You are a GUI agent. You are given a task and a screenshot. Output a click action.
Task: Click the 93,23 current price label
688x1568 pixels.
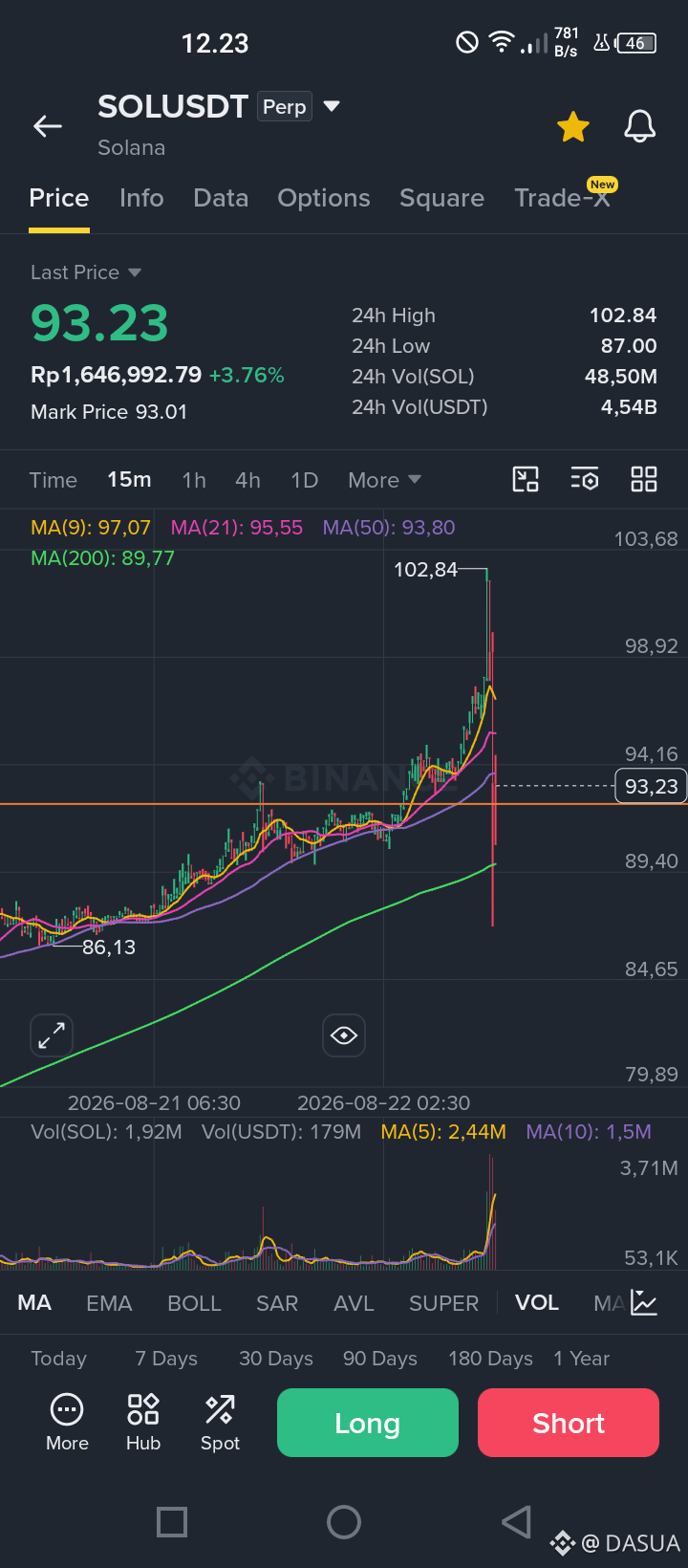651,786
